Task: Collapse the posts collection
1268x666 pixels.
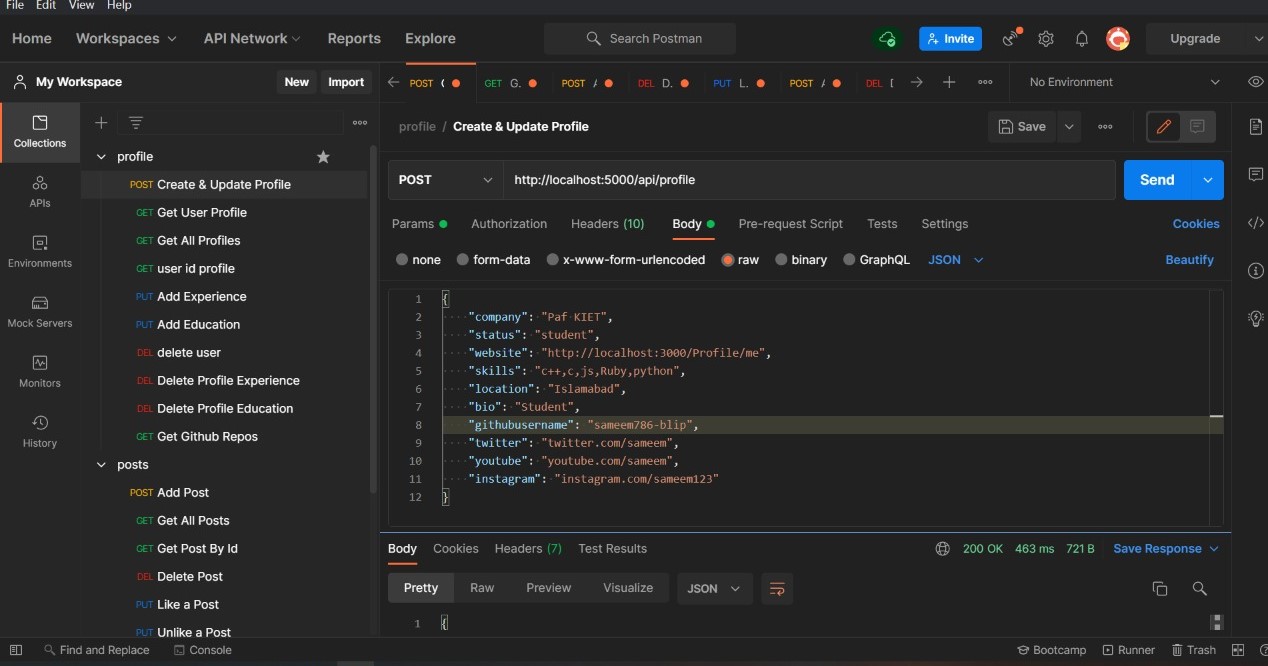Action: point(100,465)
